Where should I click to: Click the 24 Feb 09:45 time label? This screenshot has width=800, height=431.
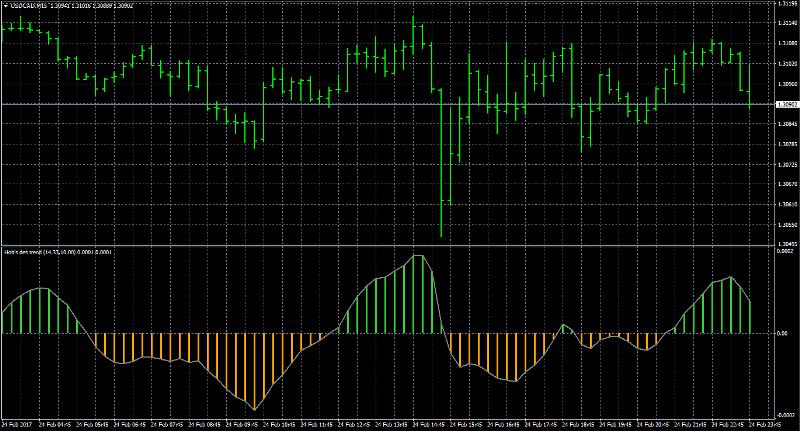click(x=242, y=424)
